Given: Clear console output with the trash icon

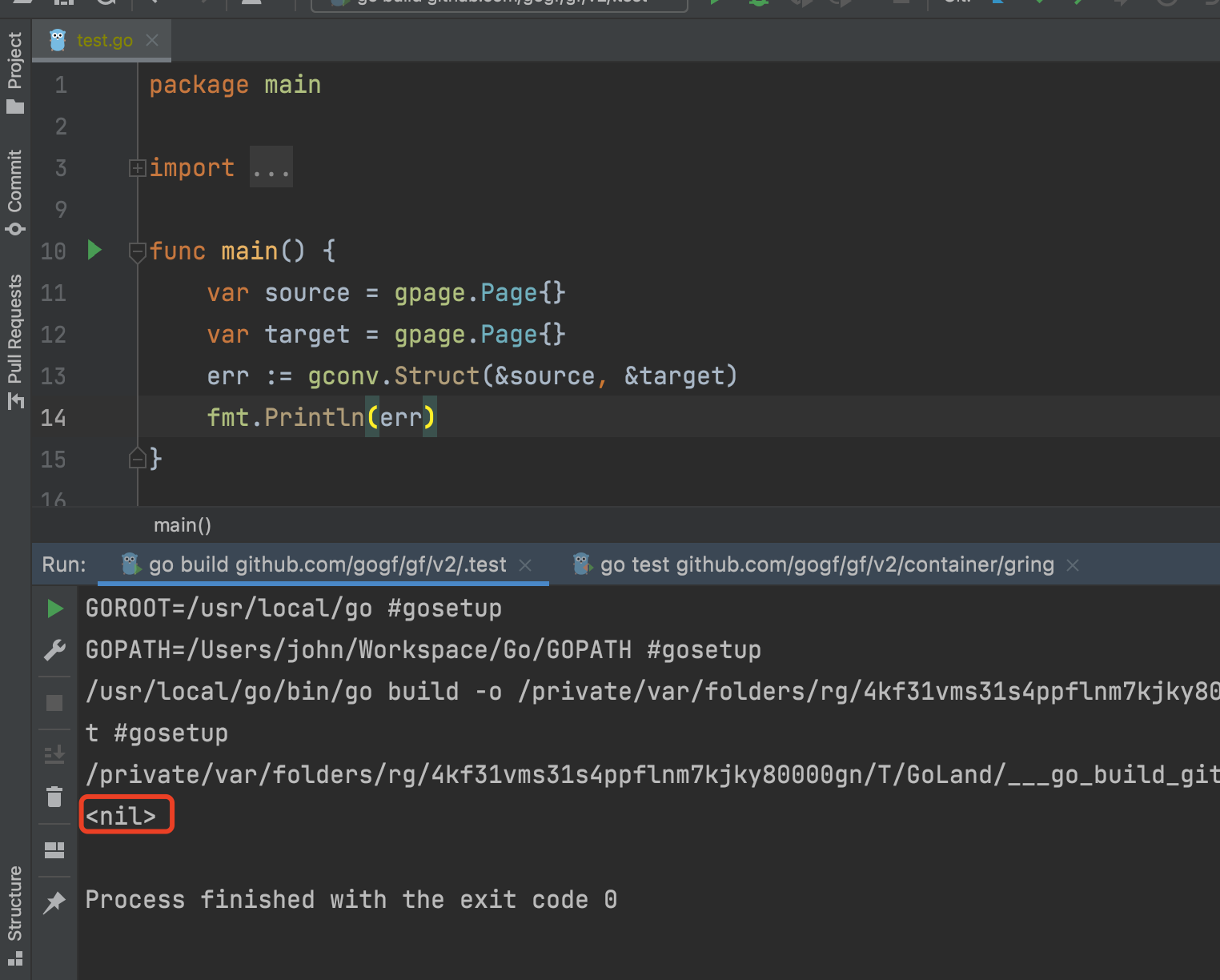Looking at the screenshot, I should (54, 797).
